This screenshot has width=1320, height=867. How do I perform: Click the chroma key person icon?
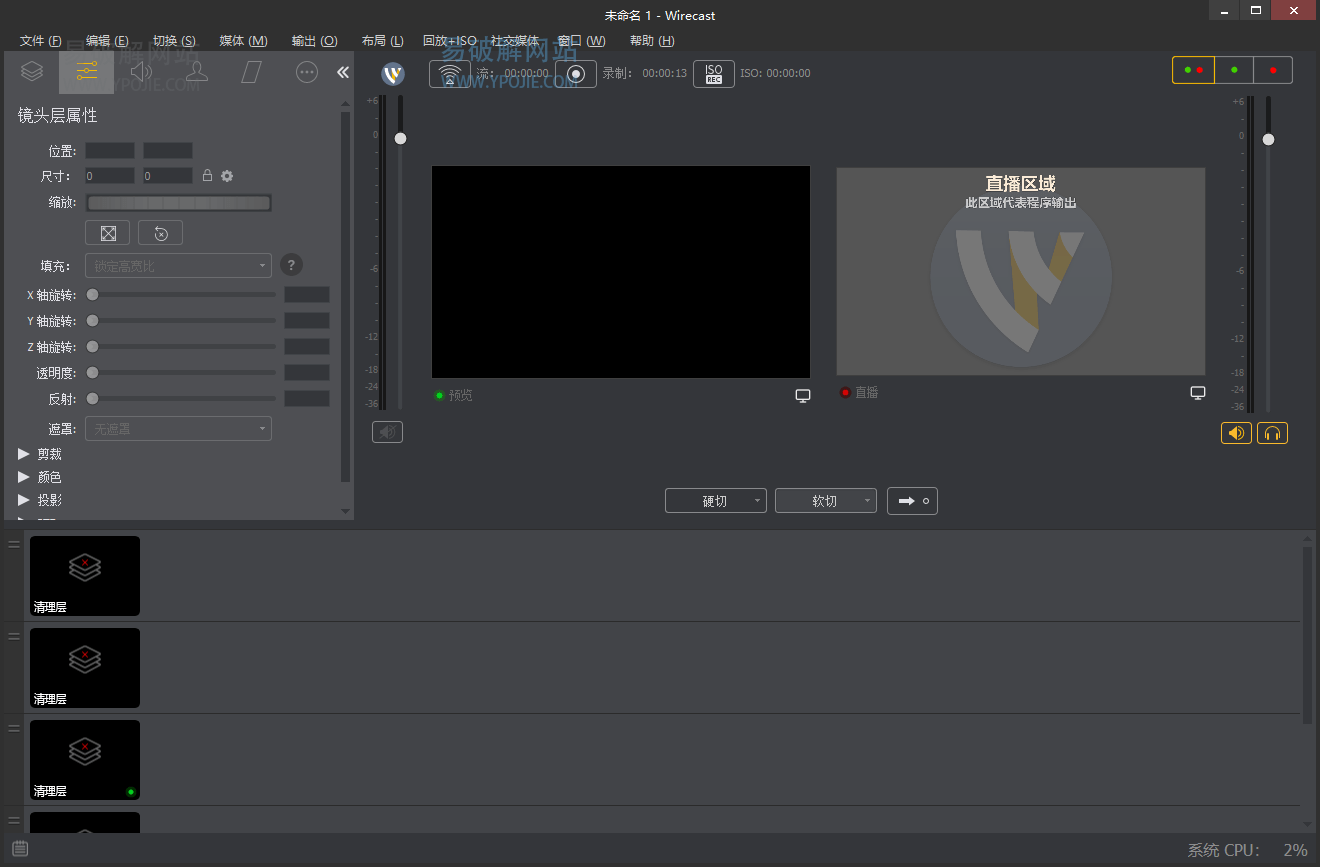pyautogui.click(x=196, y=71)
